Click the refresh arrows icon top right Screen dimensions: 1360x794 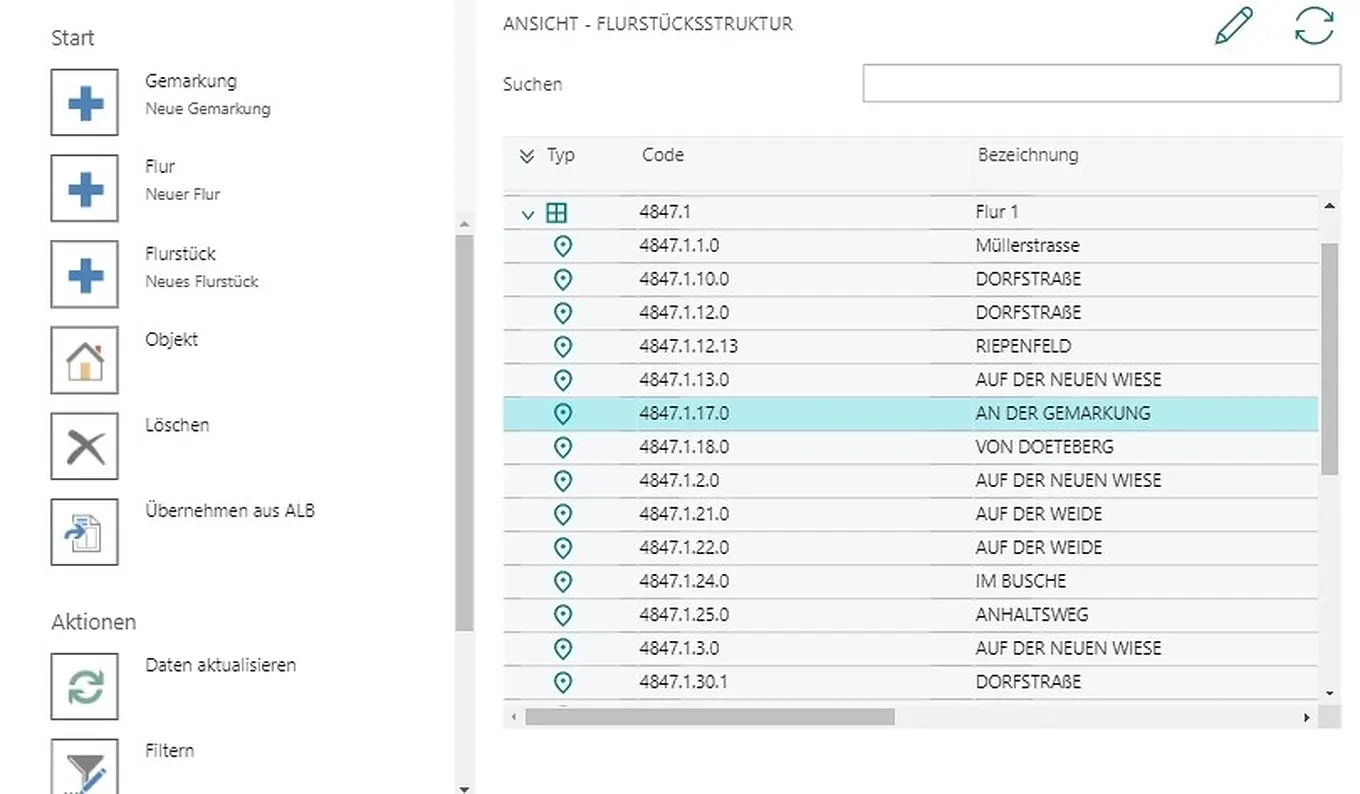click(x=1314, y=26)
